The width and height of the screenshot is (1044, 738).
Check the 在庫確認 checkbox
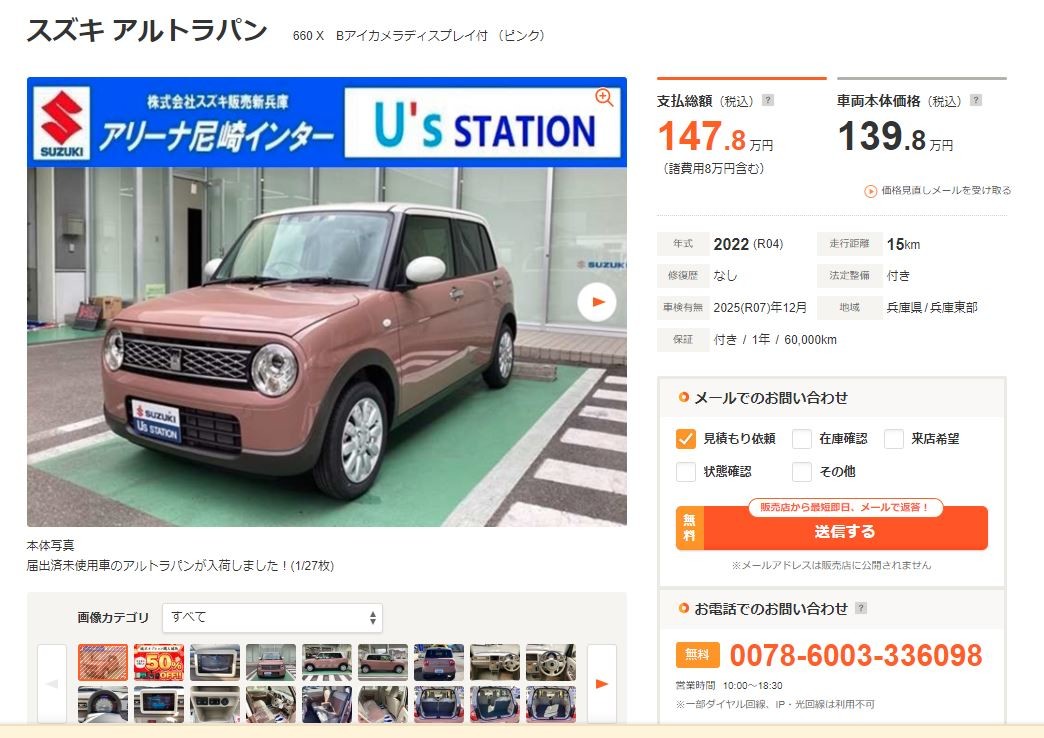pos(802,438)
